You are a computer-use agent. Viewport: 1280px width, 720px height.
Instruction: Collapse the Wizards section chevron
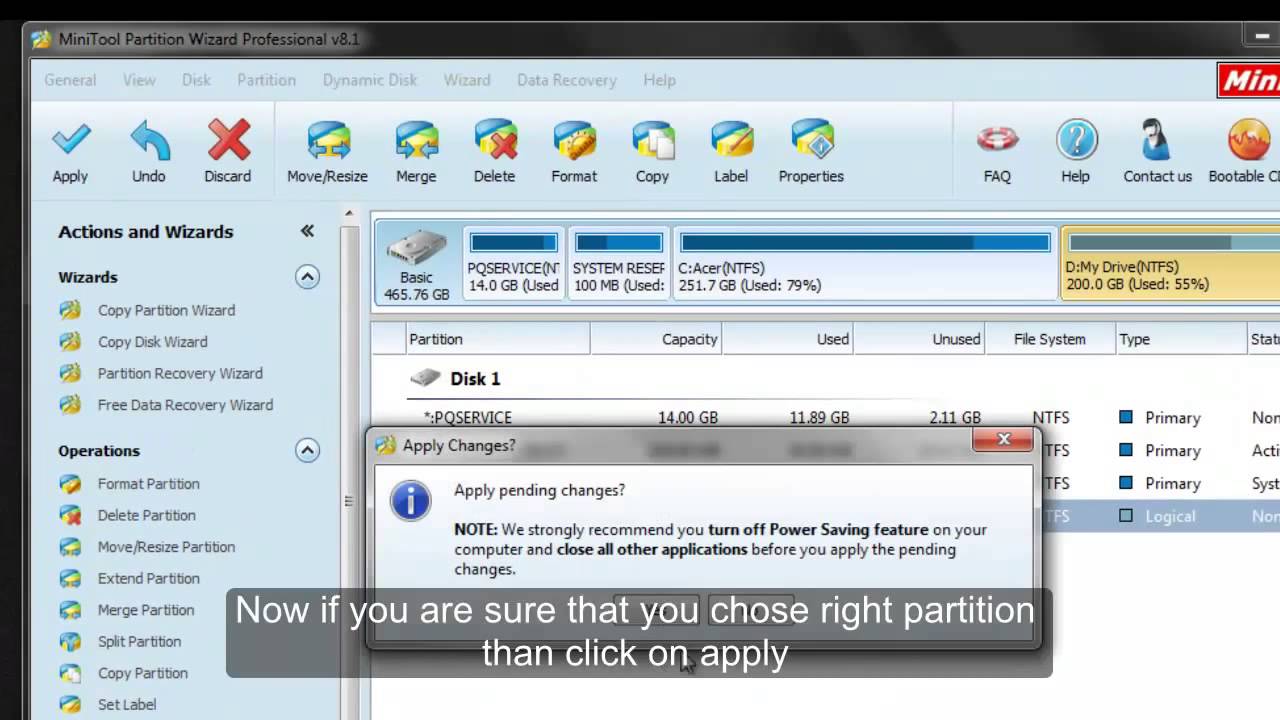(x=307, y=277)
